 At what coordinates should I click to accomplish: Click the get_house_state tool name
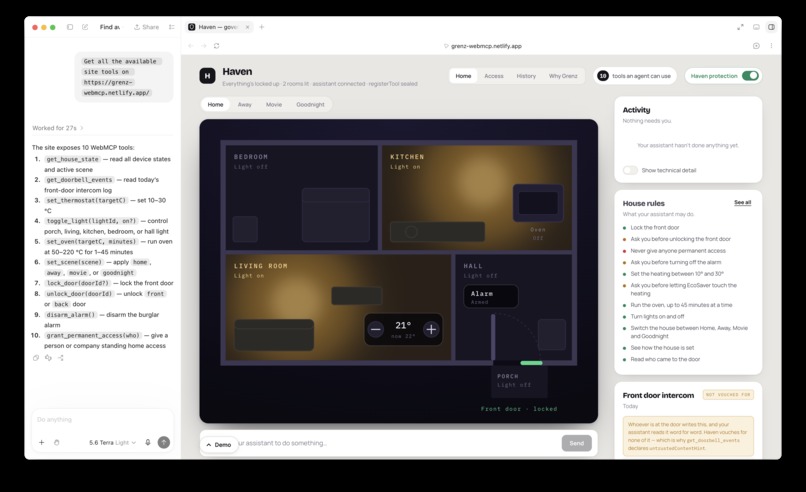point(72,159)
